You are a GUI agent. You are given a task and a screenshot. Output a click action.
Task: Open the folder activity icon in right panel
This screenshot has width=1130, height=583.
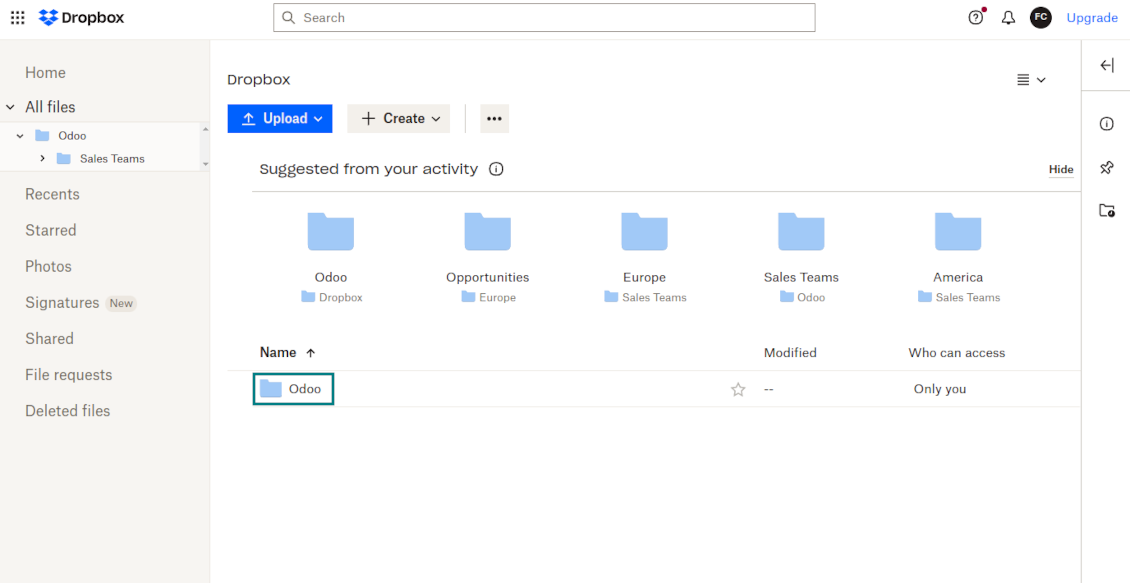(x=1107, y=210)
